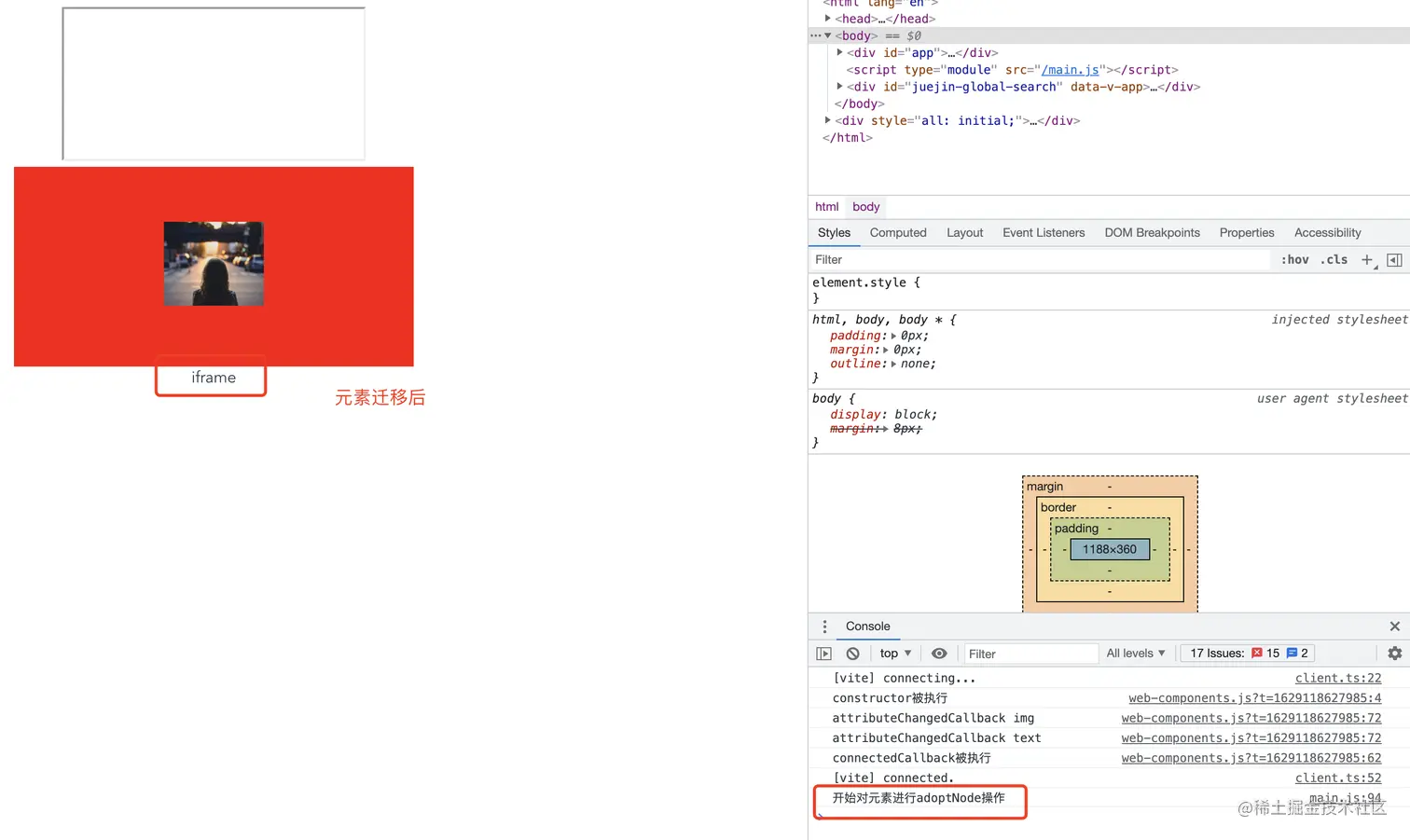Image resolution: width=1410 pixels, height=840 pixels.
Task: Toggle the :hov element state panel
Action: tap(1294, 260)
